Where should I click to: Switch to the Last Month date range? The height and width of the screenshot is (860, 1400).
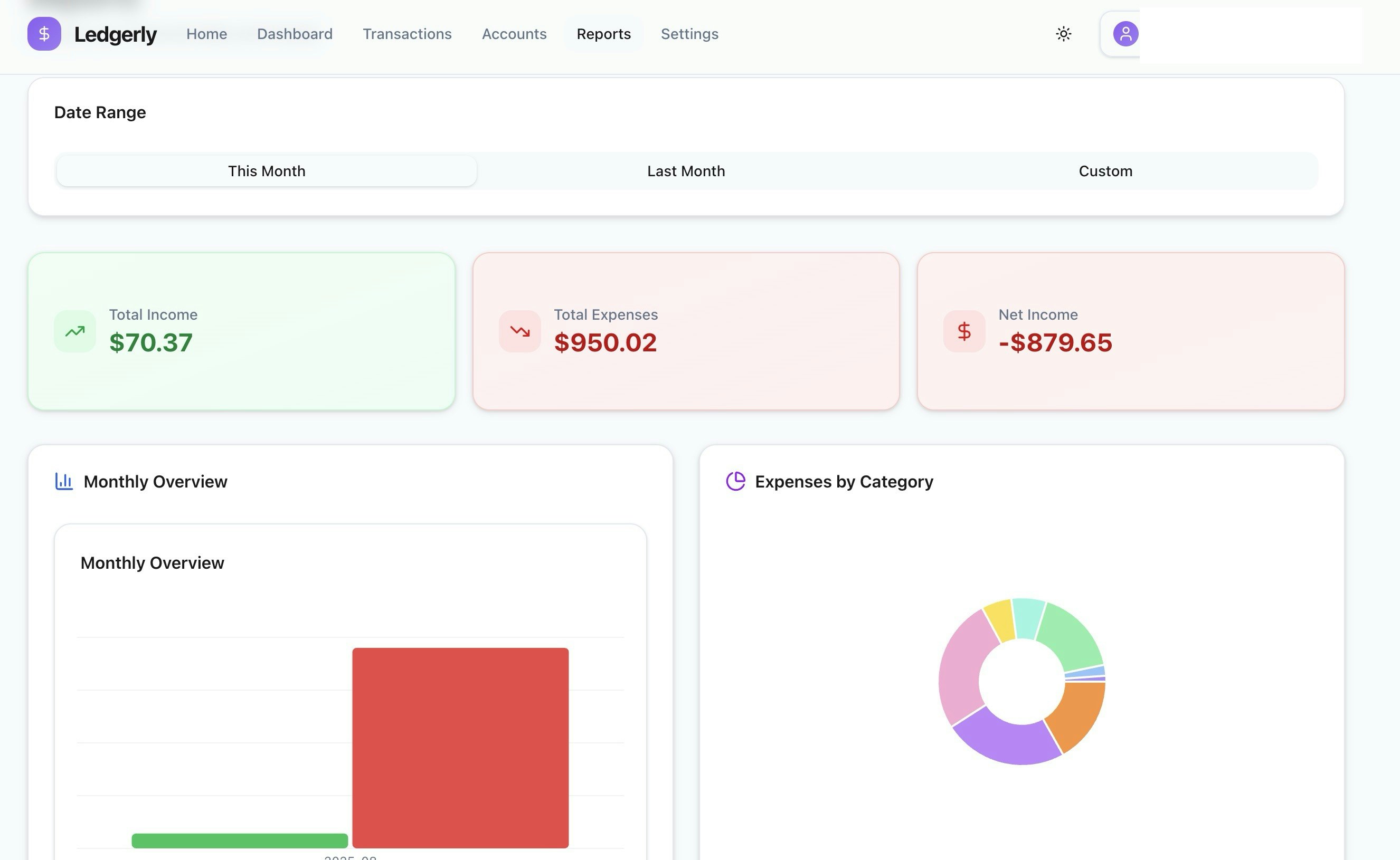pyautogui.click(x=686, y=171)
